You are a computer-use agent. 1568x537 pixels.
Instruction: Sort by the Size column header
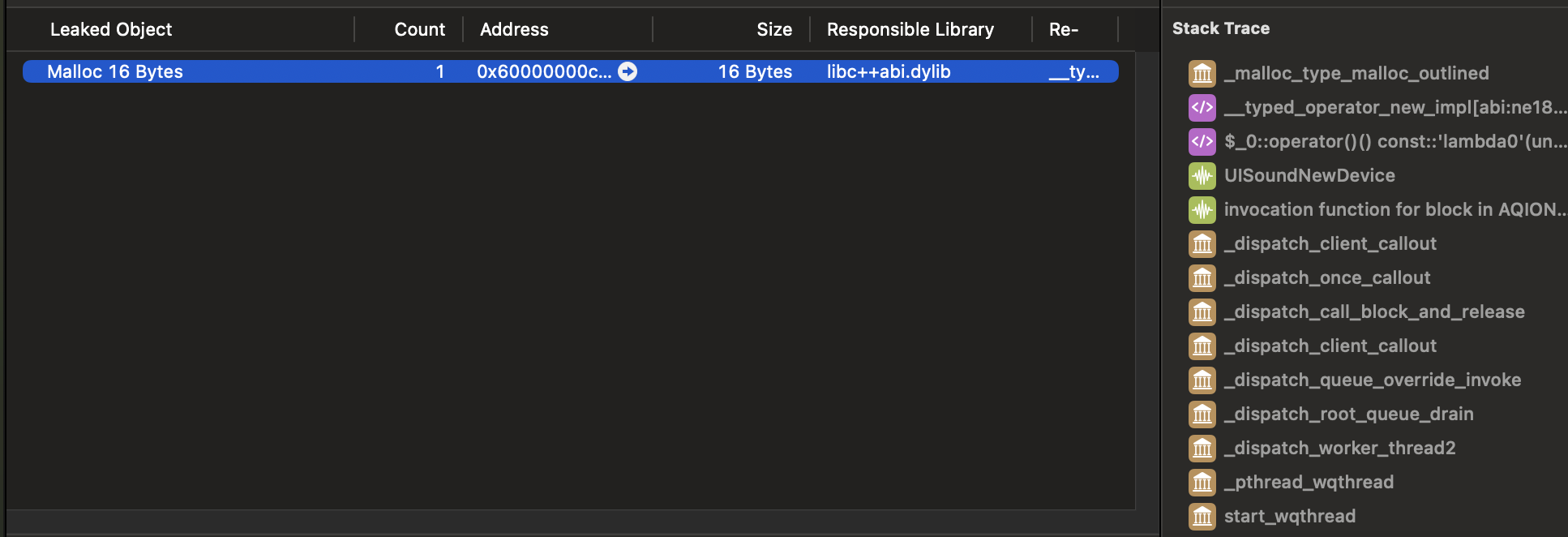coord(773,29)
